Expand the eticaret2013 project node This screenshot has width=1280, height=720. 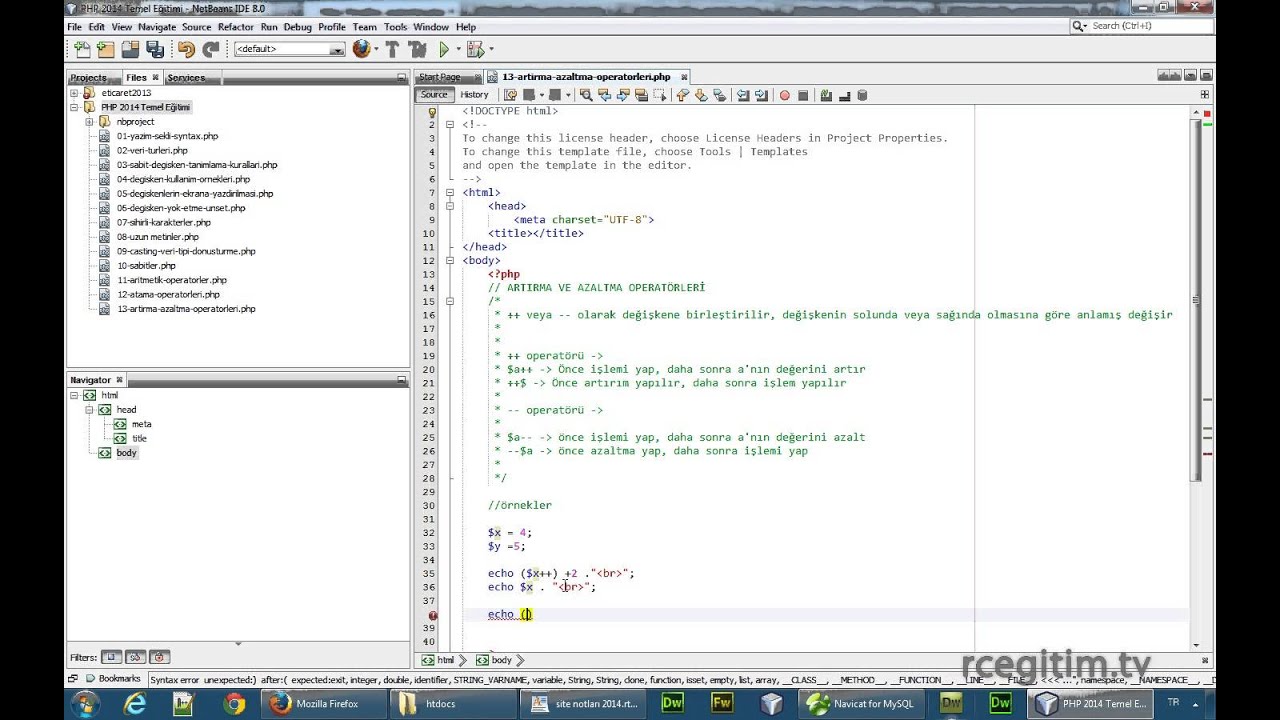[74, 93]
